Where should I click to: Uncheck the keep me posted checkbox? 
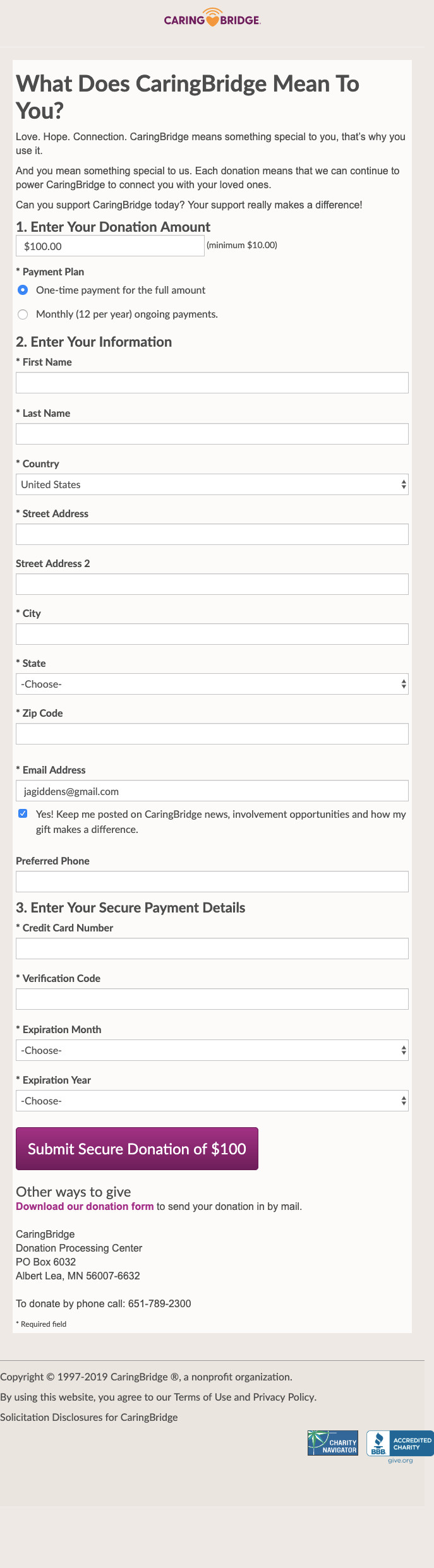[x=23, y=813]
